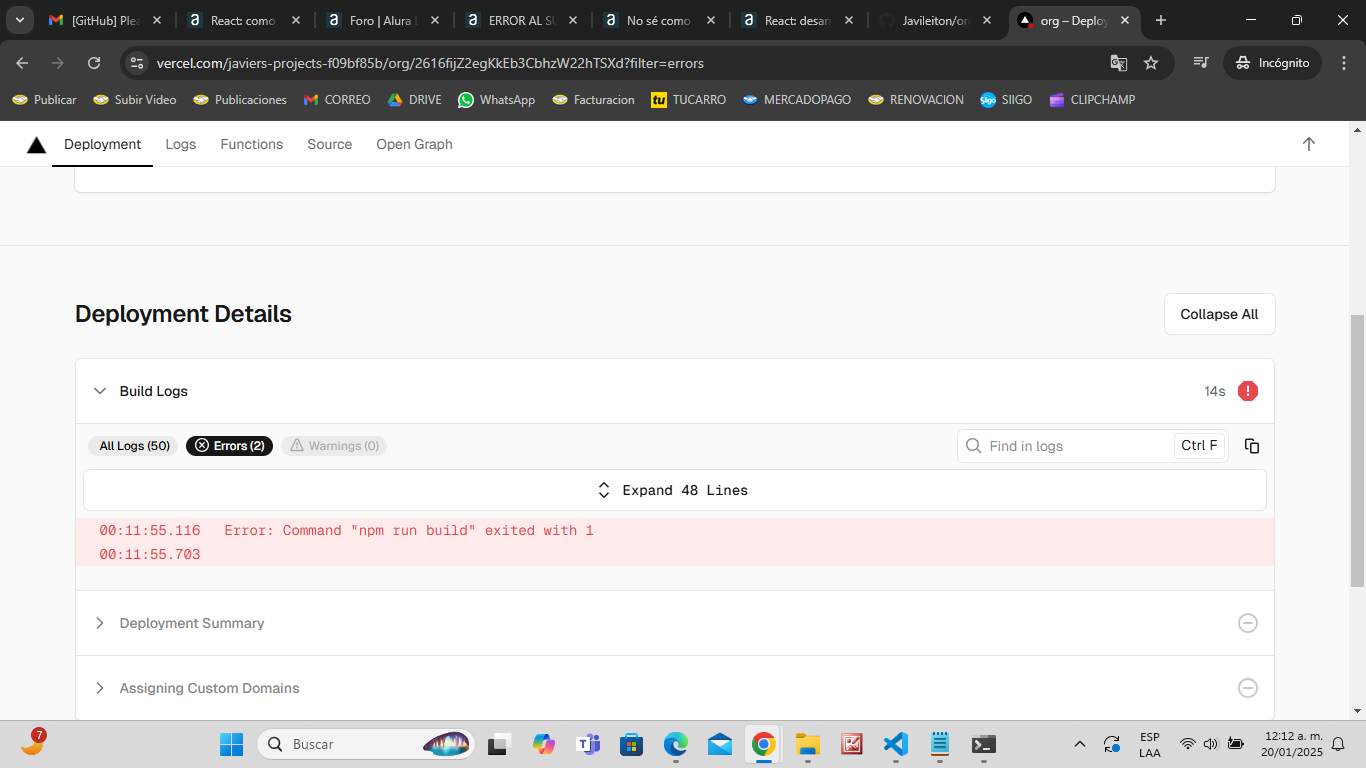Screen dimensions: 1366x768
Task: Open the Terminal app from the taskbar
Action: coord(983,744)
